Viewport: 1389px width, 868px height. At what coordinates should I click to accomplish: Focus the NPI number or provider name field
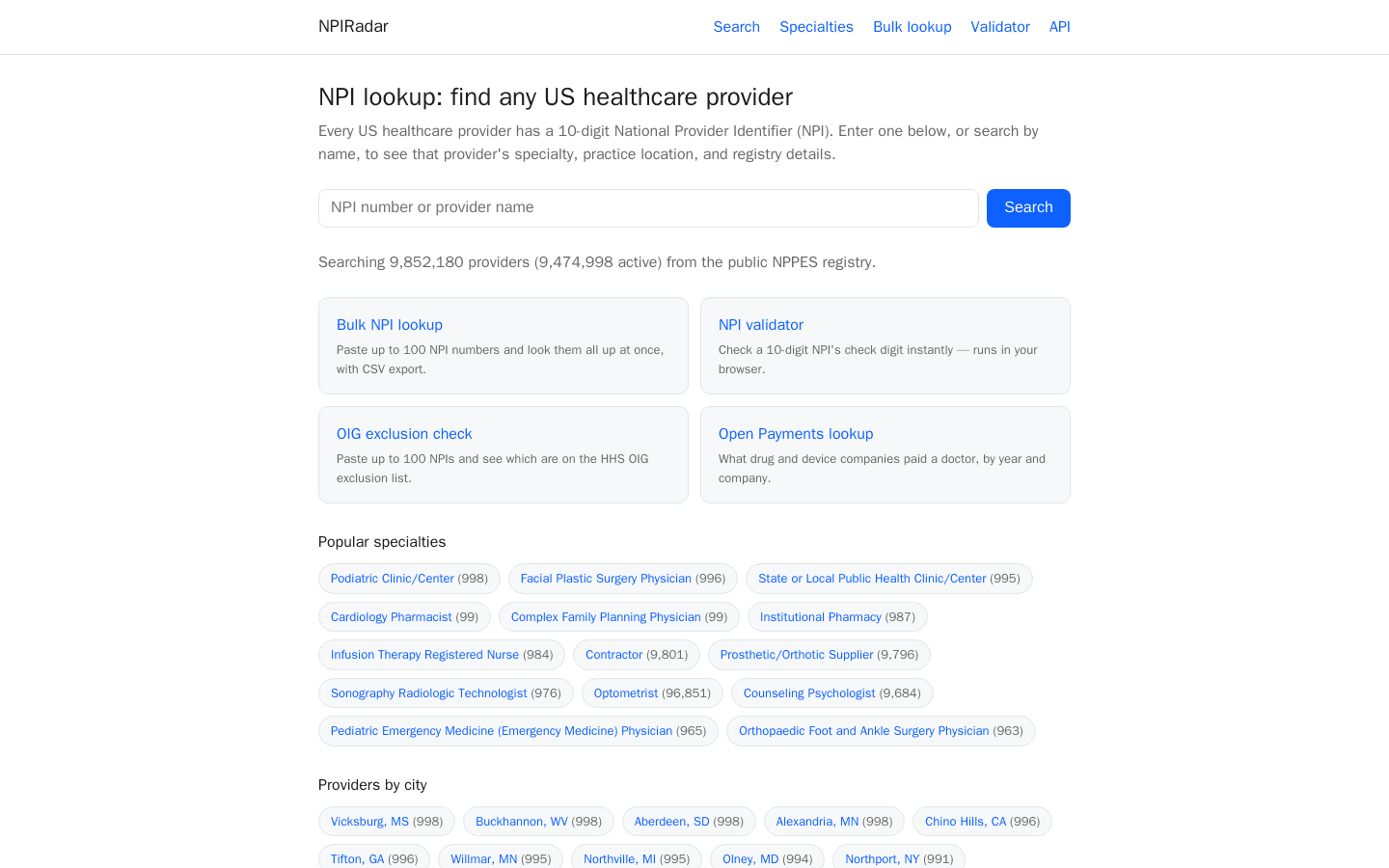click(648, 208)
